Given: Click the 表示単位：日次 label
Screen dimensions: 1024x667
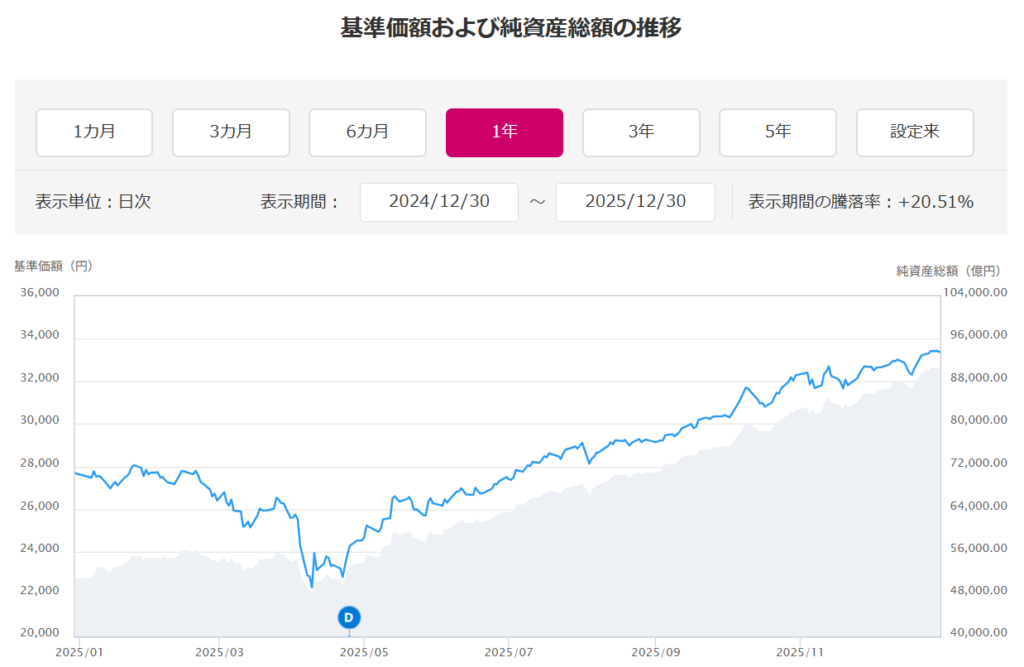Looking at the screenshot, I should pos(93,202).
